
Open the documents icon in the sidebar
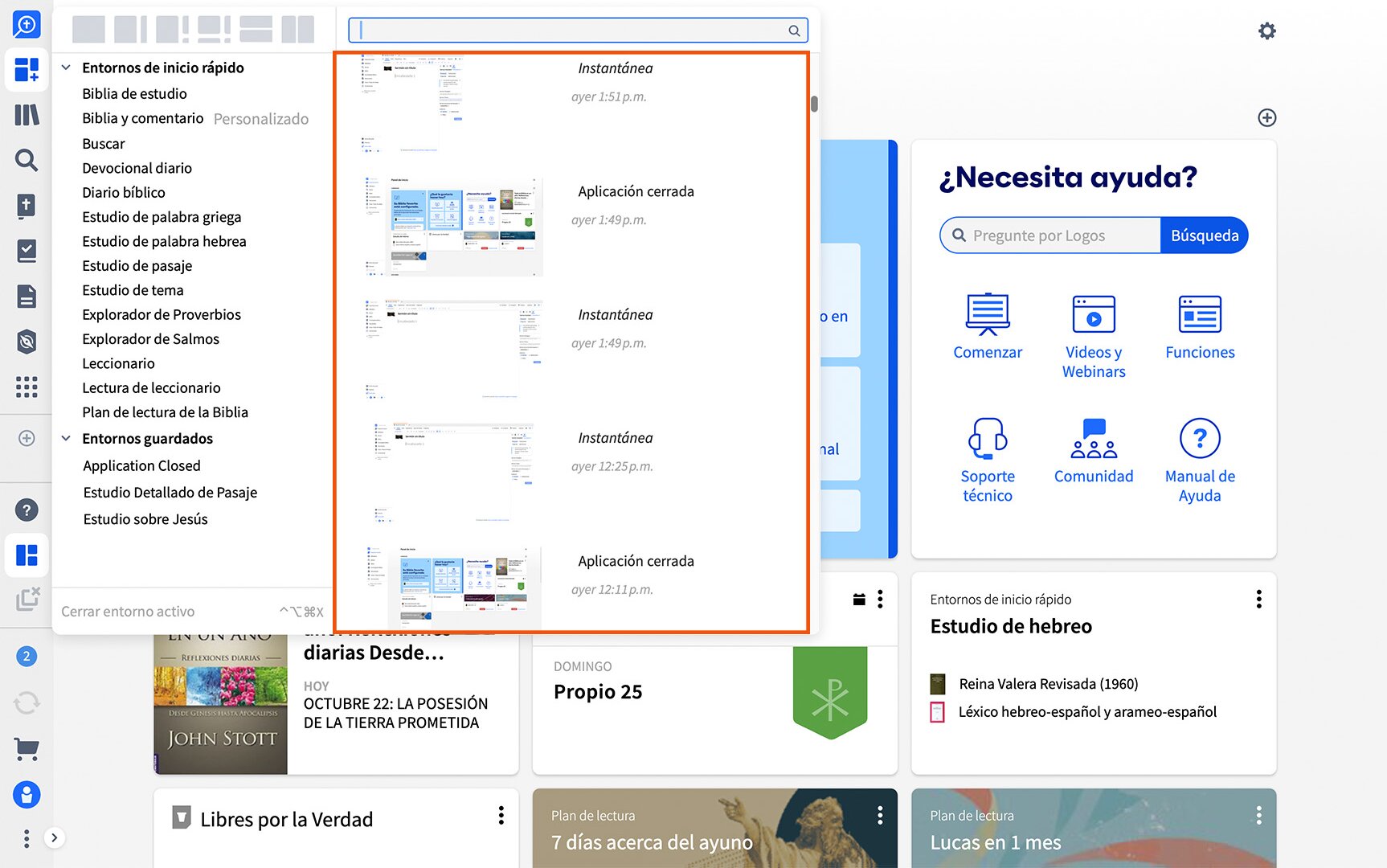coord(27,297)
